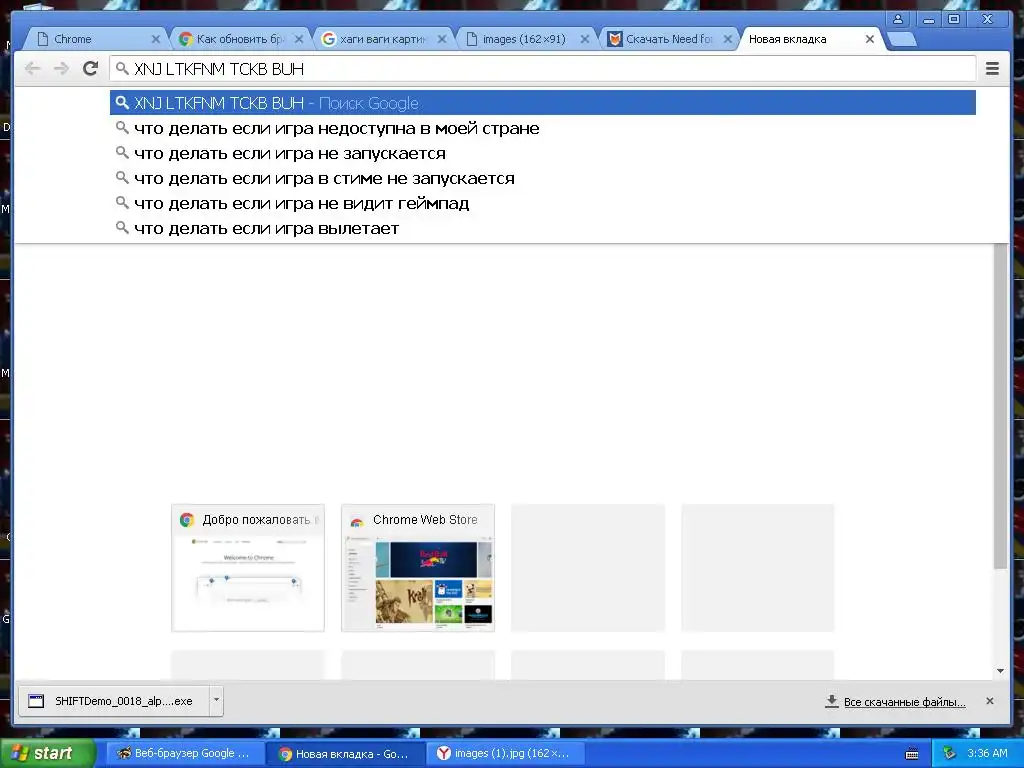Click the scrollbar down arrow
The width and height of the screenshot is (1024, 768).
pos(1000,671)
